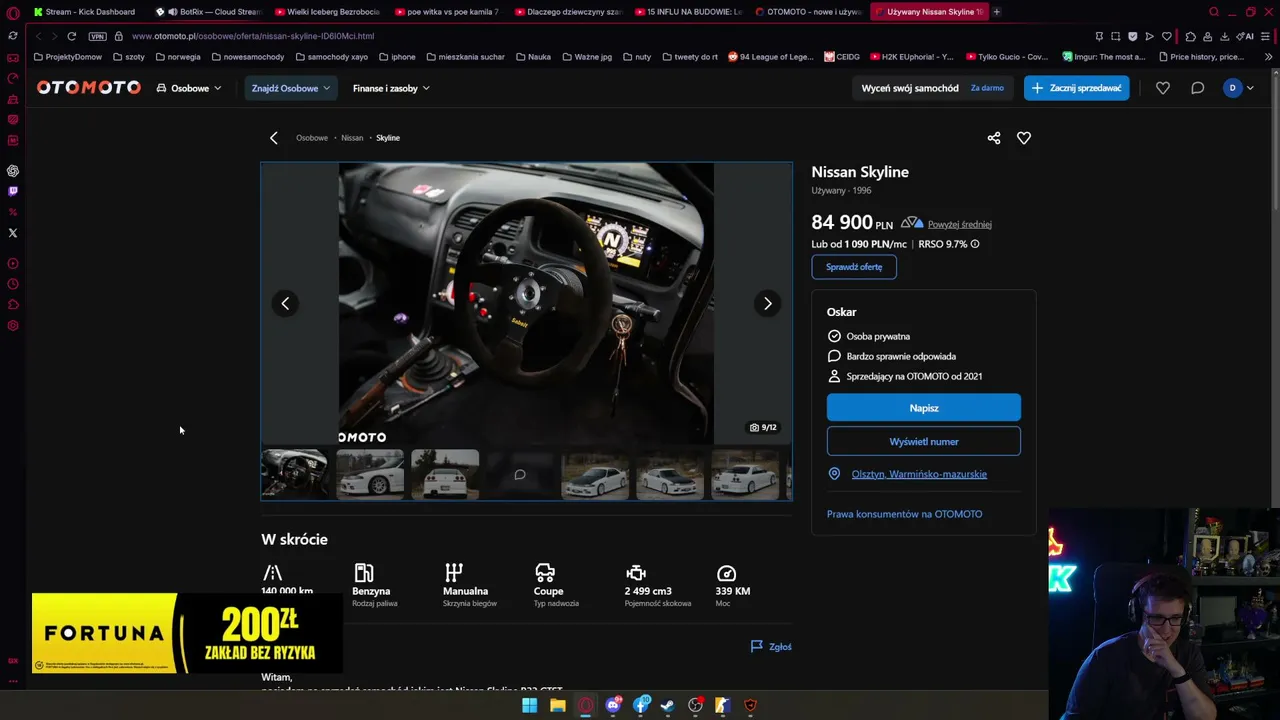Open File Explorer from the taskbar
Image resolution: width=1280 pixels, height=720 pixels.
(x=558, y=705)
